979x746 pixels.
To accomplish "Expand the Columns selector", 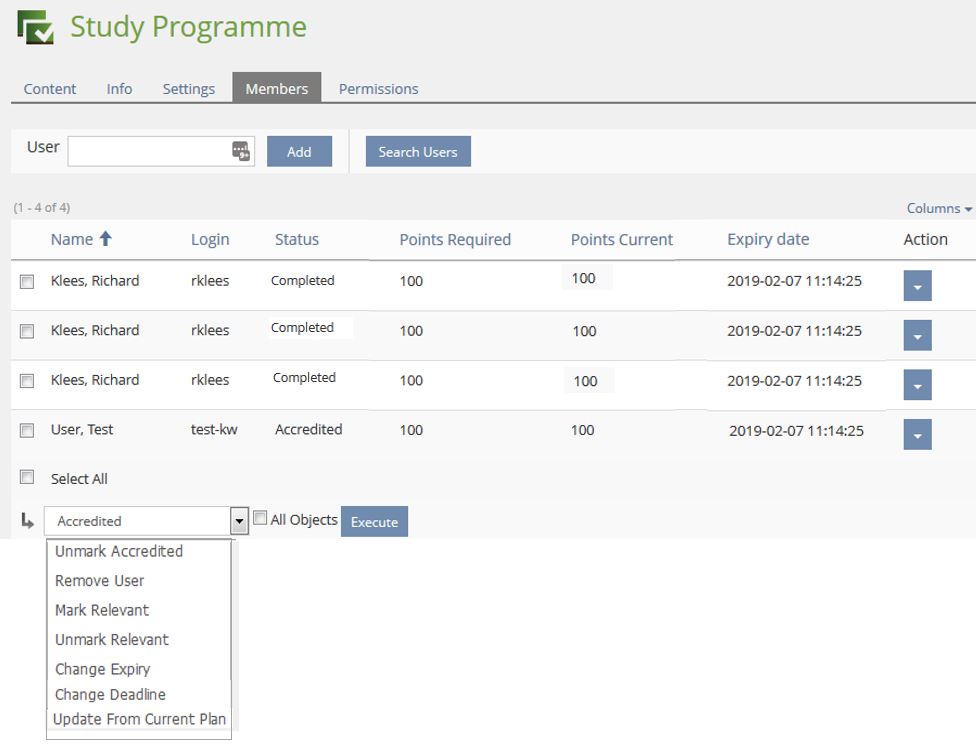I will [938, 208].
